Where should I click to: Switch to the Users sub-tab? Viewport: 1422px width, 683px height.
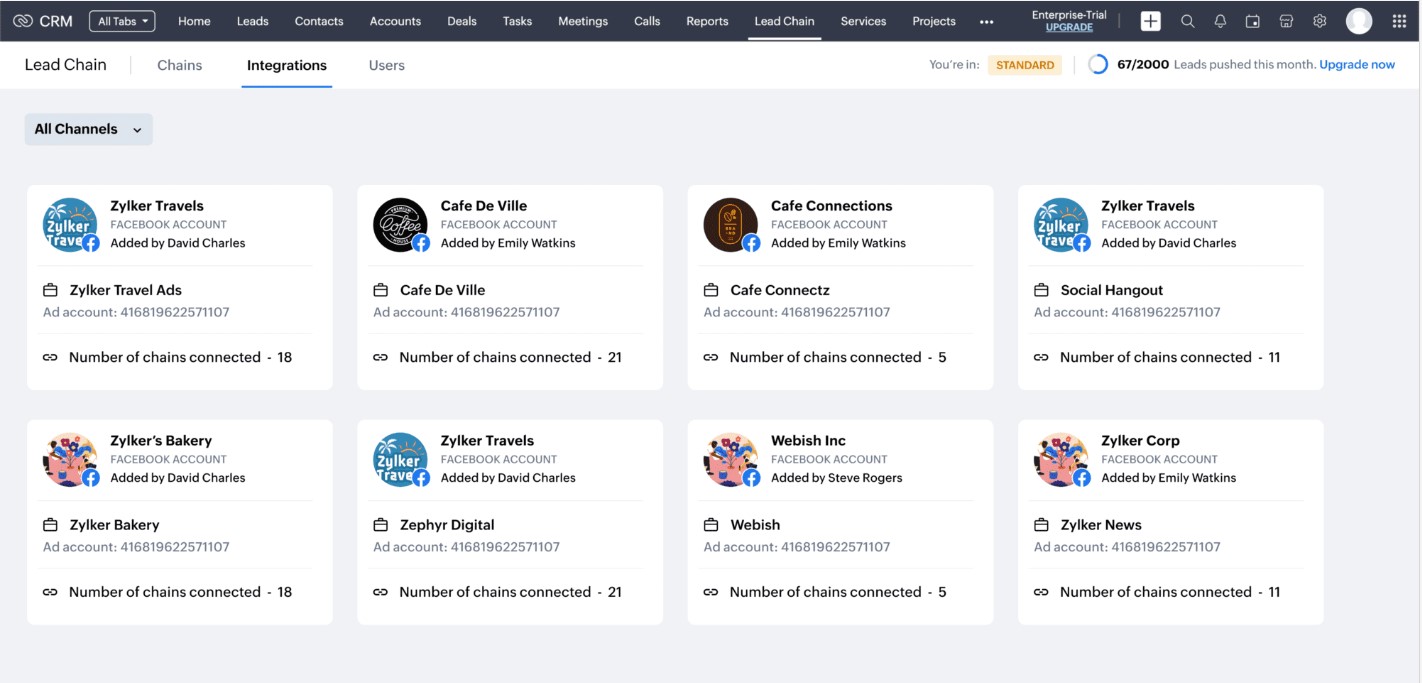pyautogui.click(x=387, y=65)
